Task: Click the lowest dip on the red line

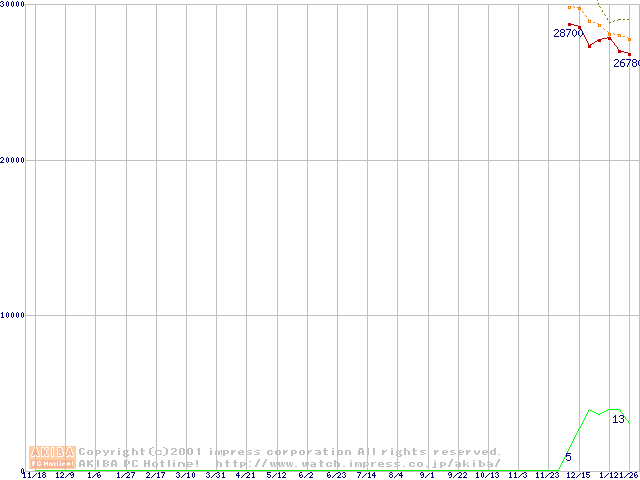Action: click(589, 46)
